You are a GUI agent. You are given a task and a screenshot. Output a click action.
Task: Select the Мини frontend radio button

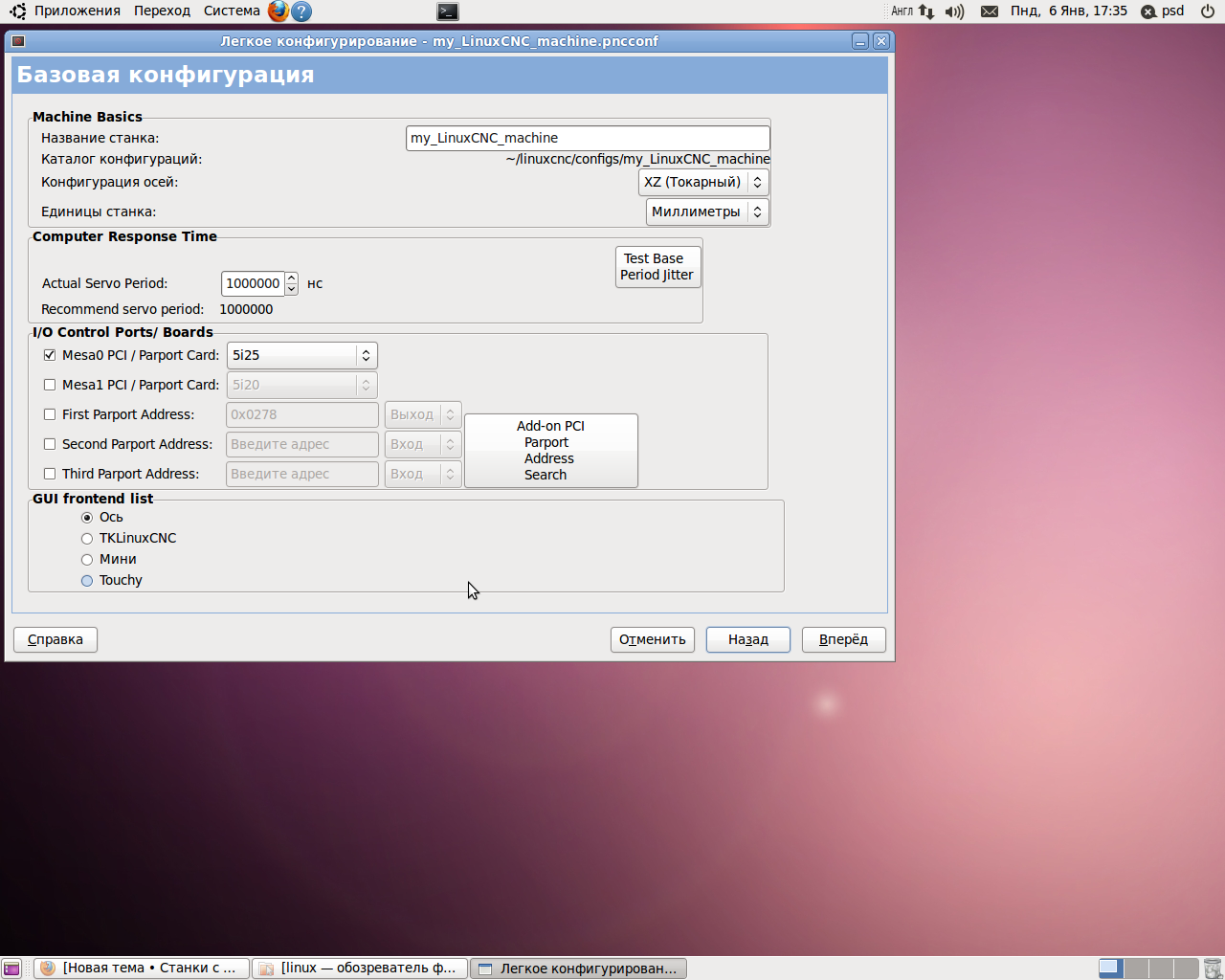87,560
